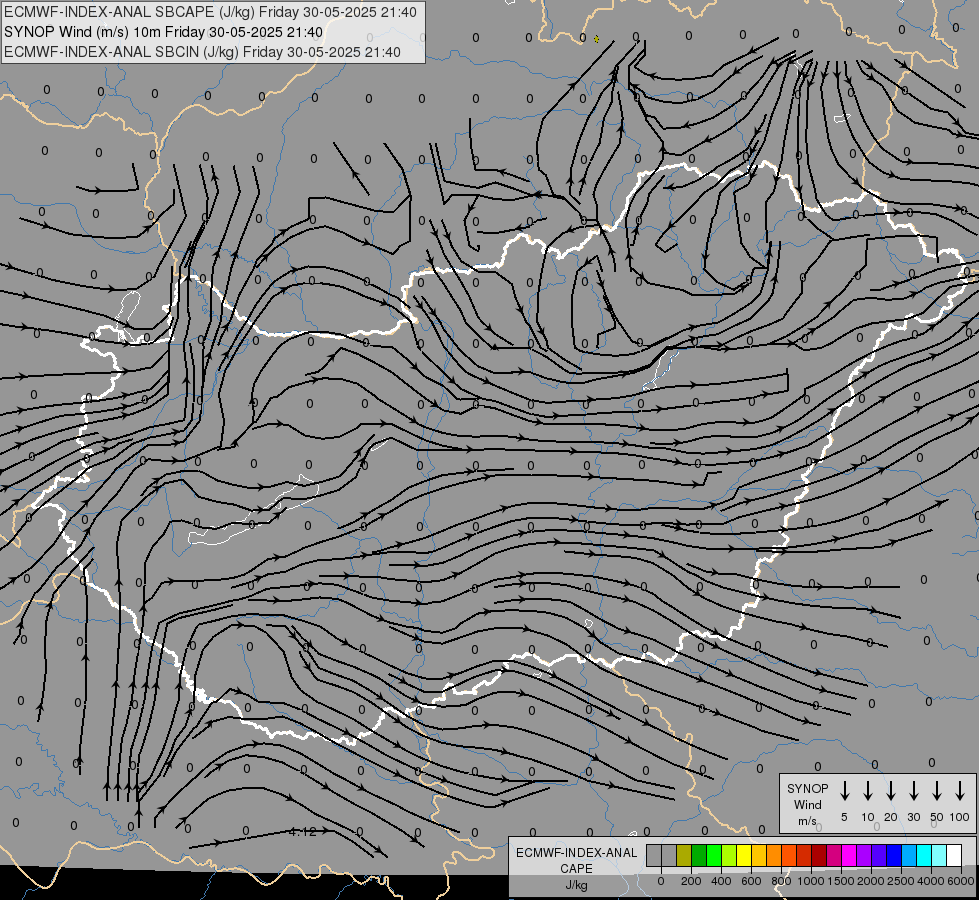The height and width of the screenshot is (900, 979).
Task: Pick the bright green CAPE swatch
Action: [x=714, y=855]
